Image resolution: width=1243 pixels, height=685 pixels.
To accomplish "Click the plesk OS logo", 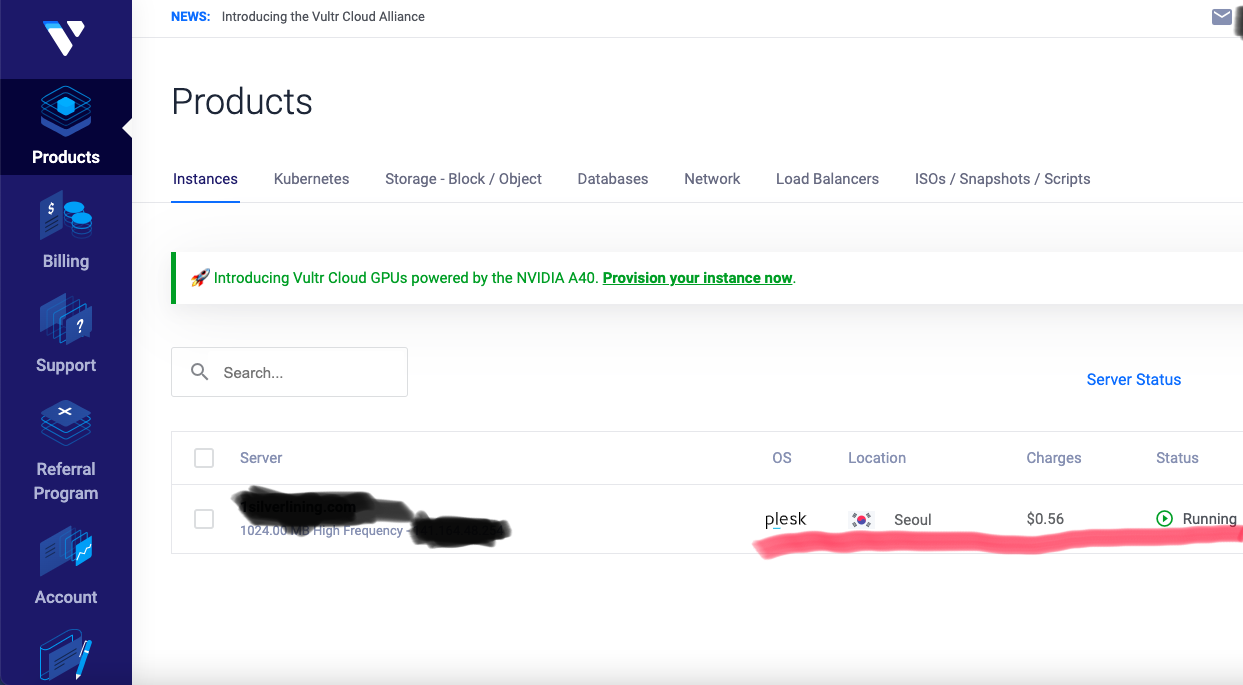I will coord(785,520).
